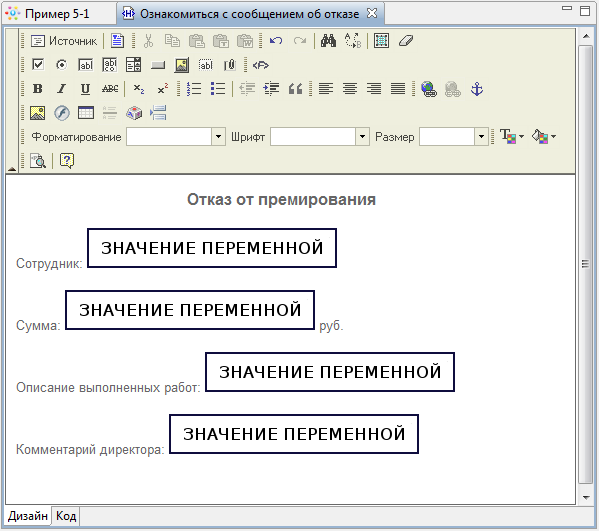Click the Templates document icon
This screenshot has width=599, height=531.
[117, 41]
